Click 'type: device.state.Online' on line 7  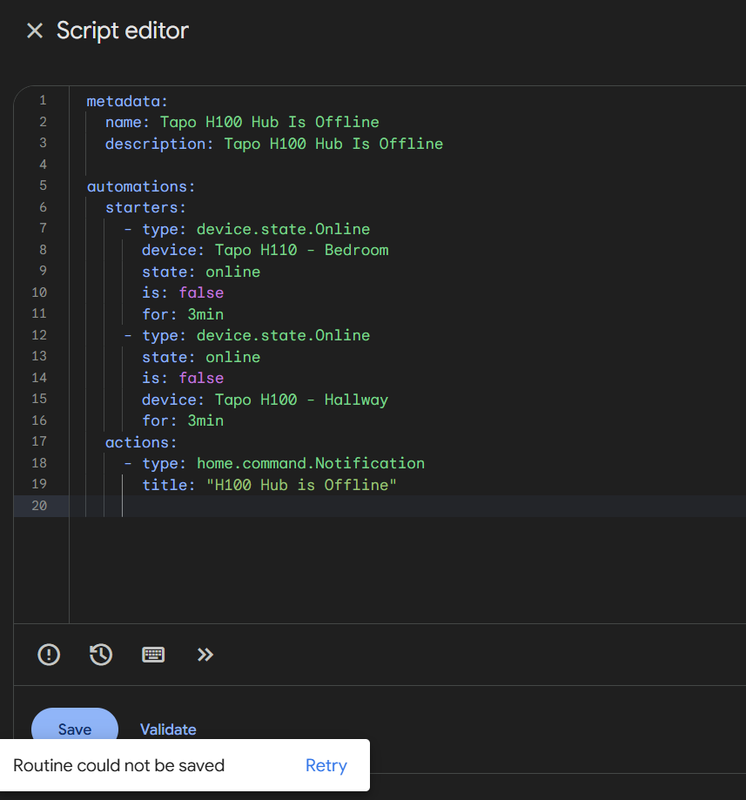pyautogui.click(x=256, y=229)
